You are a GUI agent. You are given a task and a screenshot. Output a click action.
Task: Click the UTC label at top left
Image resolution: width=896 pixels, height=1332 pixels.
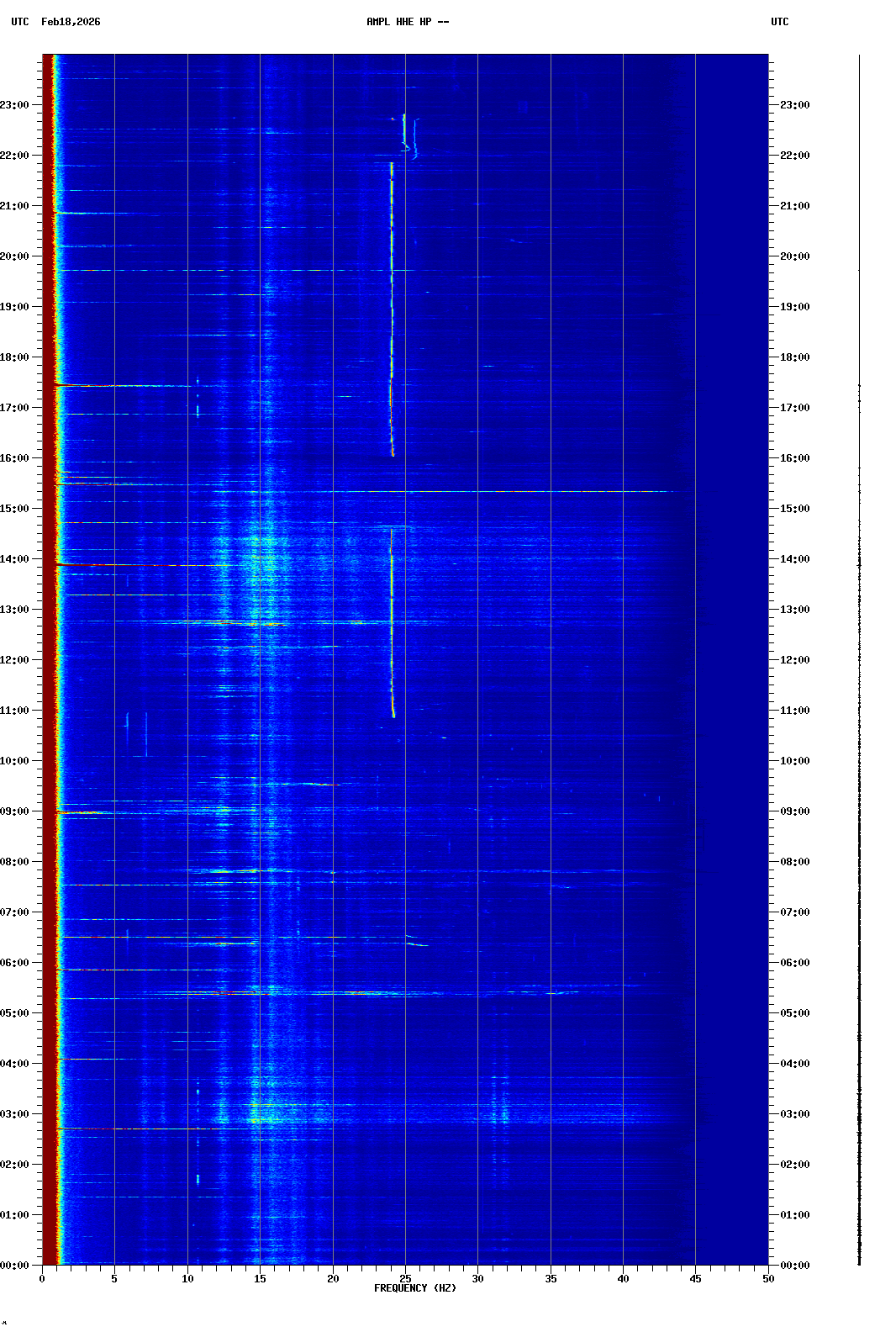tap(20, 22)
